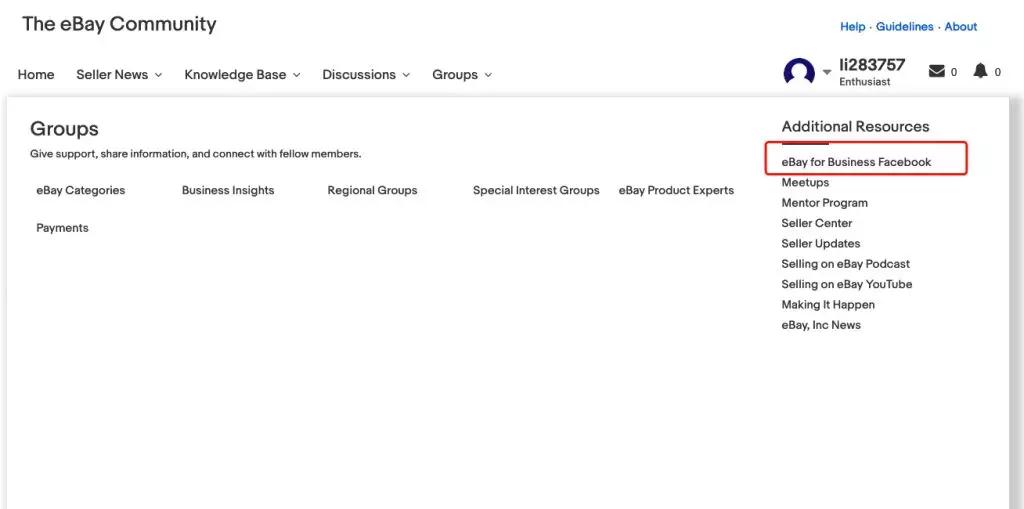Open the eBay Categories group

coord(81,190)
